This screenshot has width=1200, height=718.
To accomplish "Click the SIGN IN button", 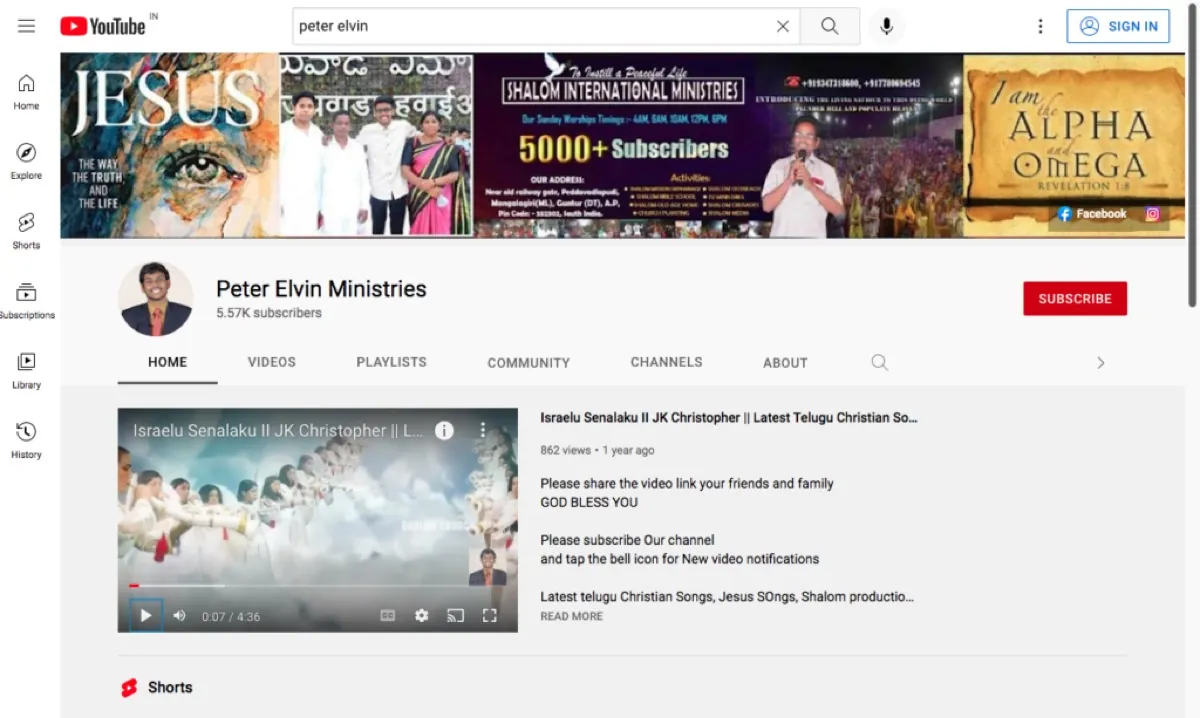I will [1117, 26].
